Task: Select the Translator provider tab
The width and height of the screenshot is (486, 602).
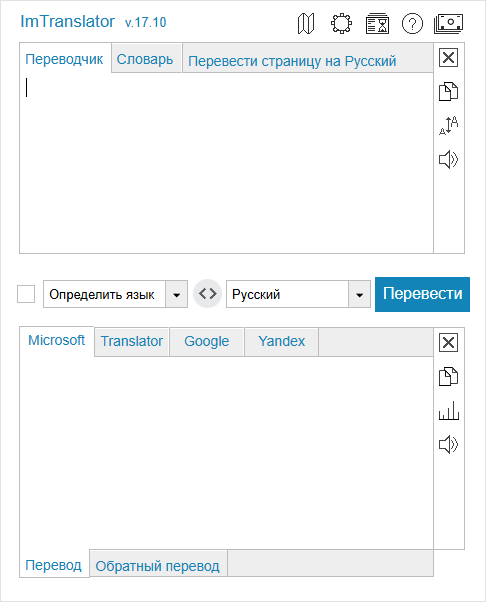Action: (x=132, y=341)
